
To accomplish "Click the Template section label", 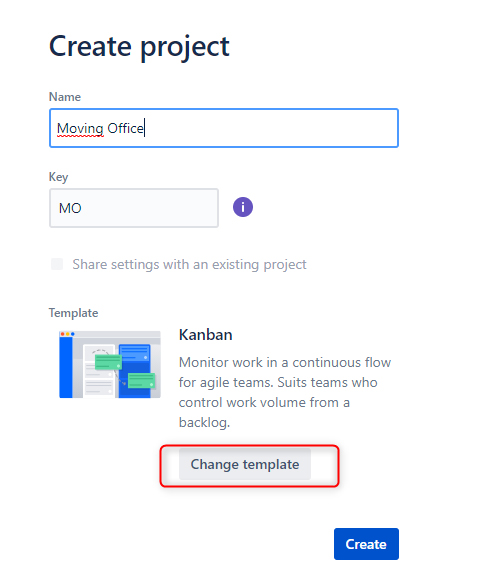I will click(74, 313).
